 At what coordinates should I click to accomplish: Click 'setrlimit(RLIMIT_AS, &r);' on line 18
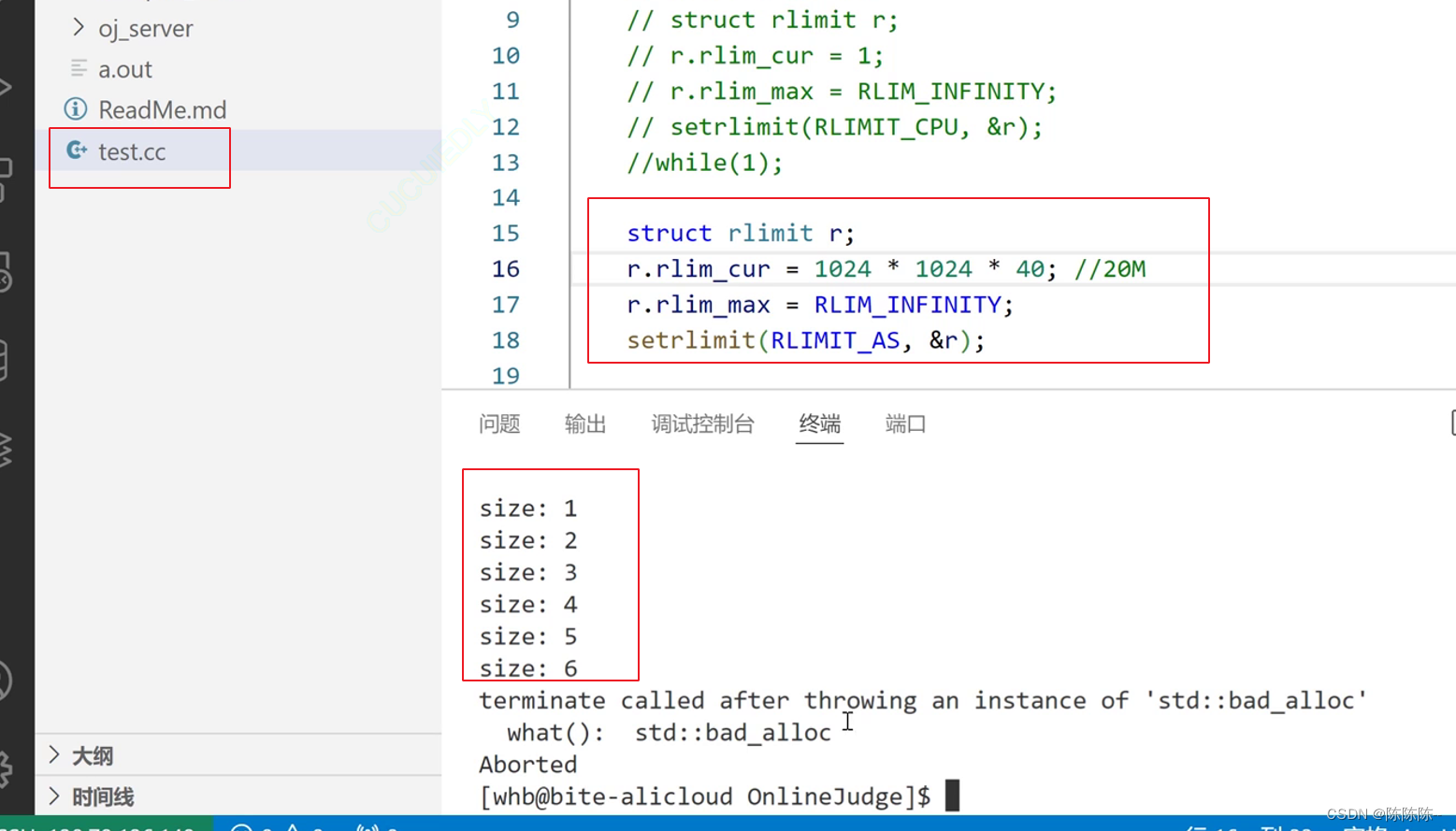(806, 340)
